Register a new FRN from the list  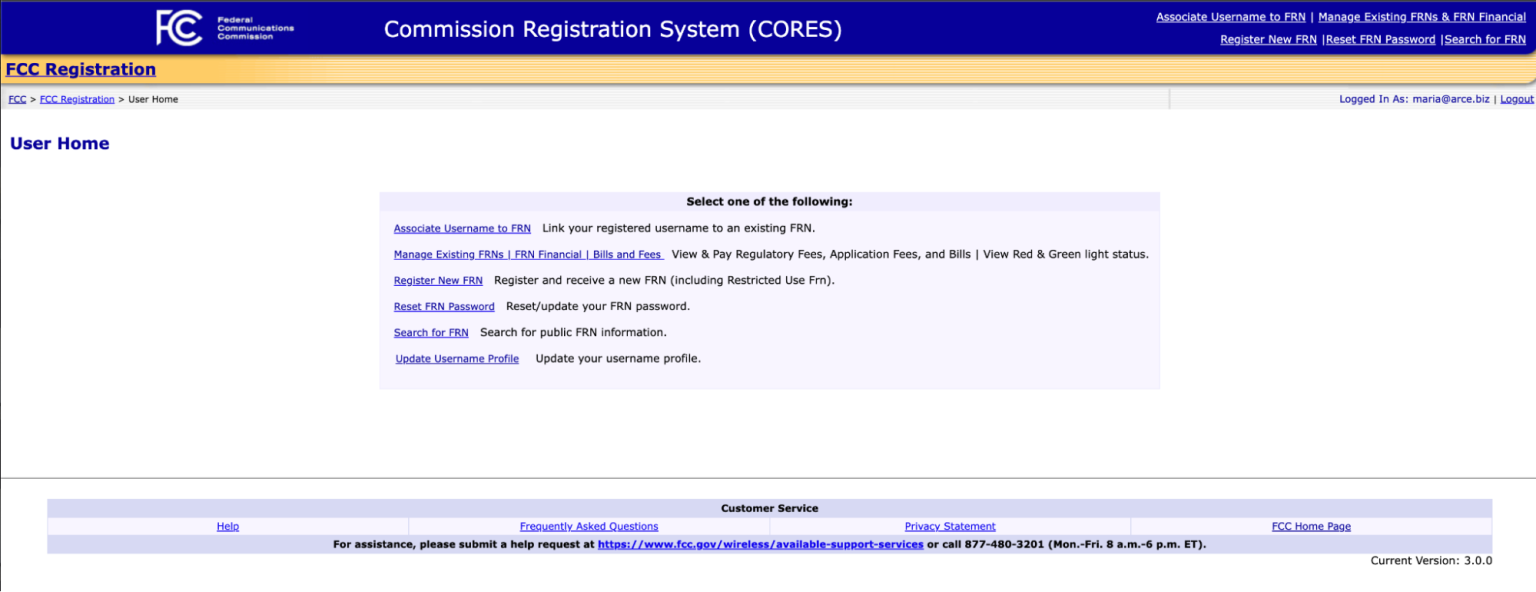pos(438,280)
